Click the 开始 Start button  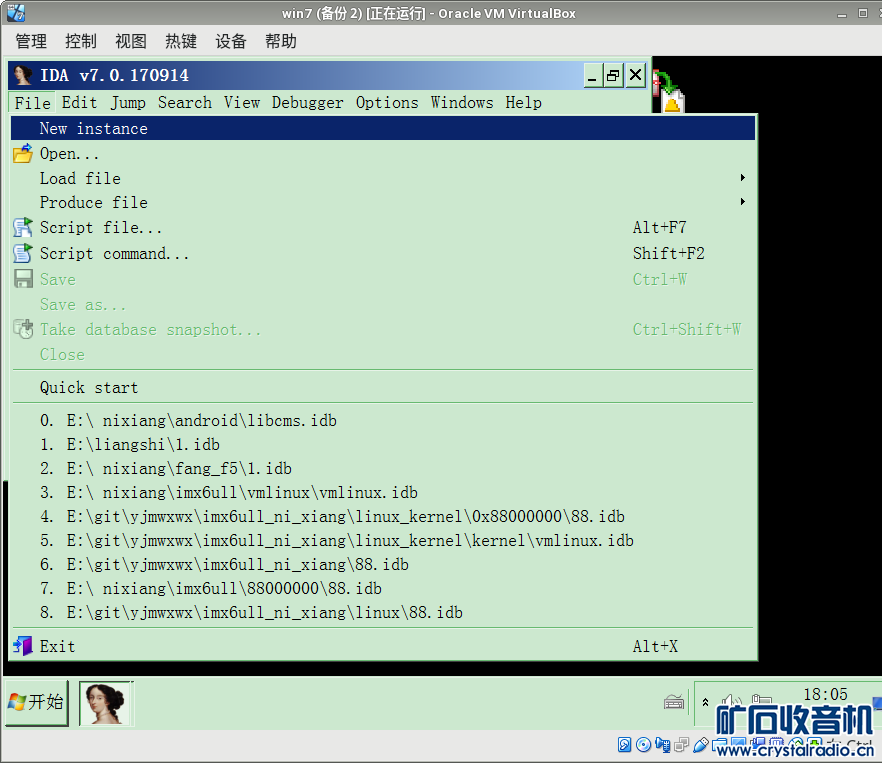37,702
